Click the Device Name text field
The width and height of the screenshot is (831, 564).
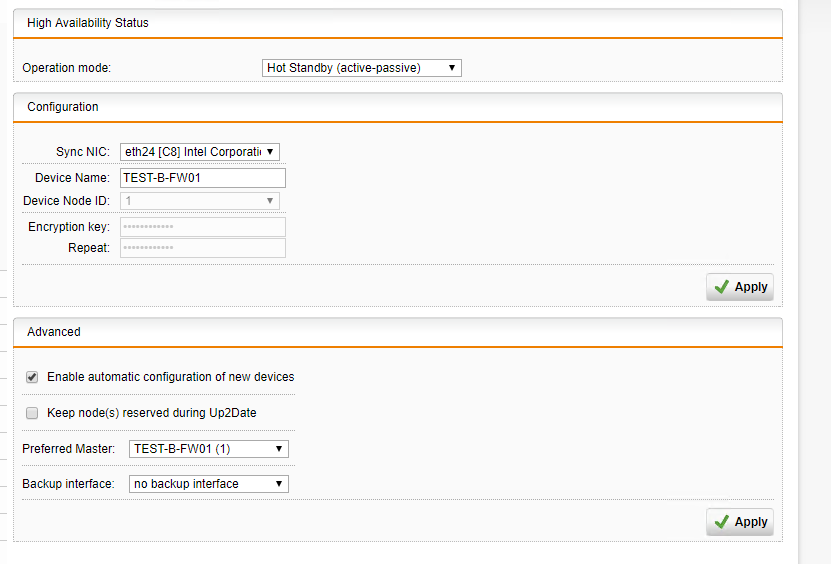[x=203, y=178]
